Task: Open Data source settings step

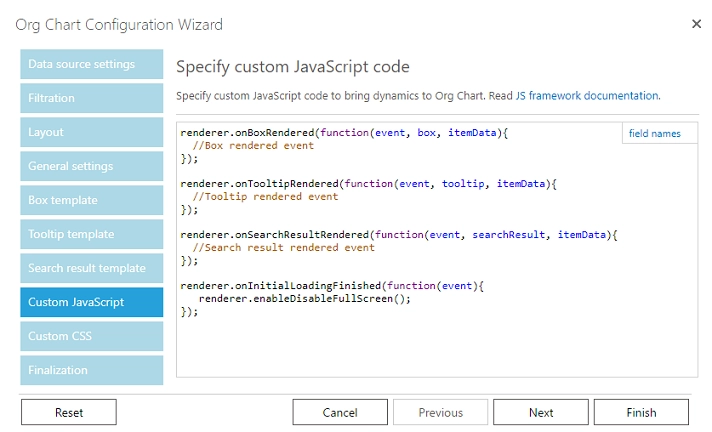Action: [92, 64]
